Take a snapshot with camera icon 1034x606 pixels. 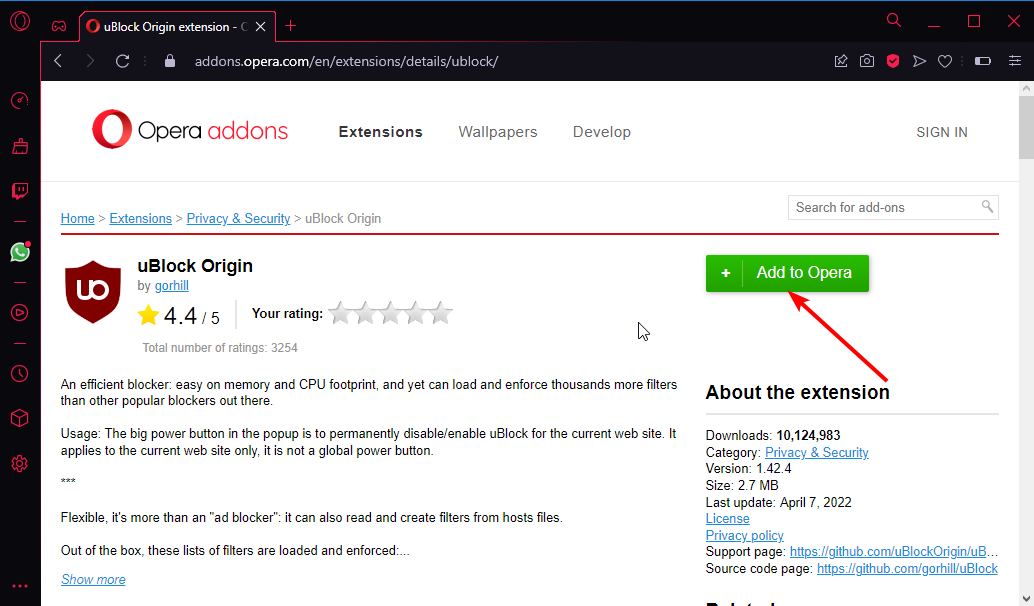point(867,61)
